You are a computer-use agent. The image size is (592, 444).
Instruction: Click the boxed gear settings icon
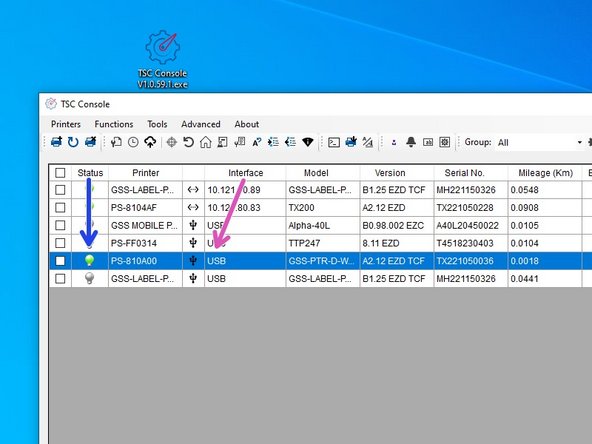tap(445, 142)
